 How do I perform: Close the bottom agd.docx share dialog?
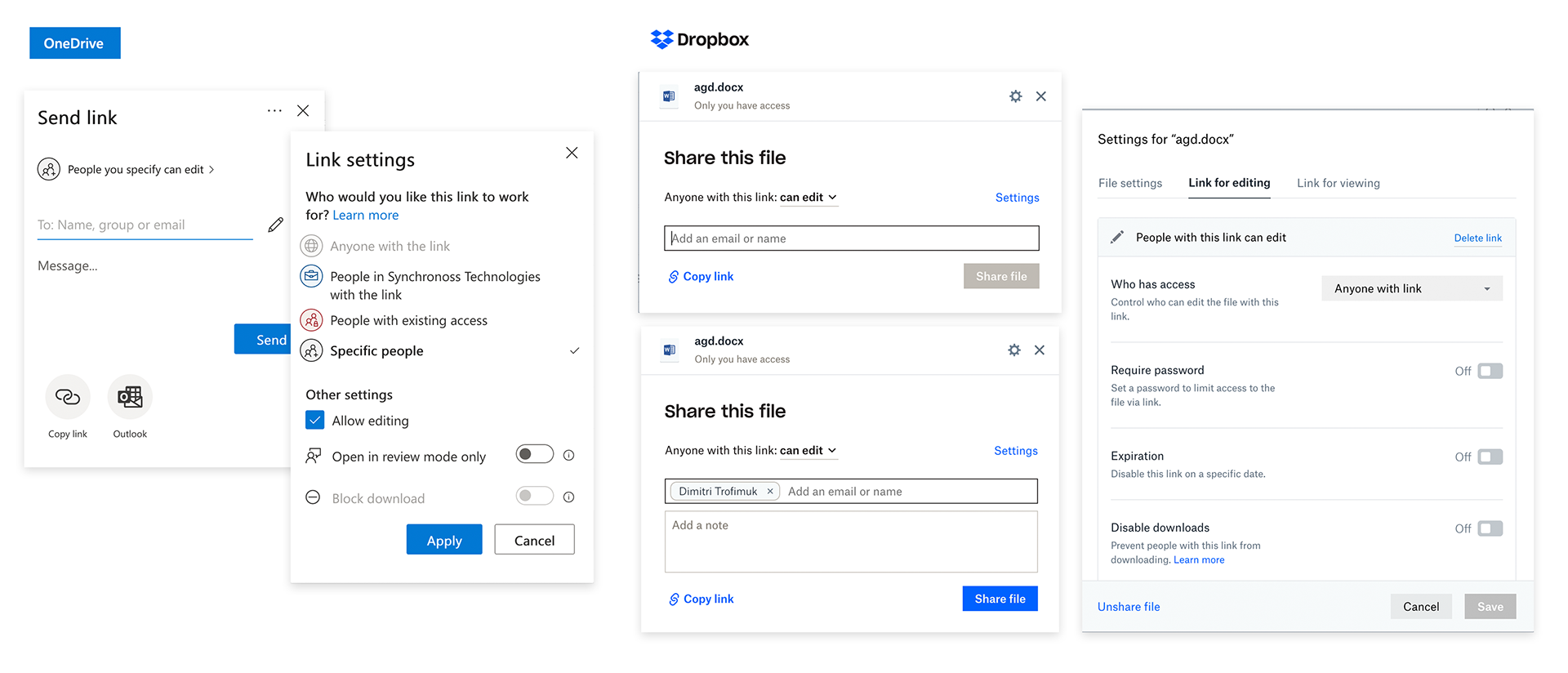point(1040,350)
